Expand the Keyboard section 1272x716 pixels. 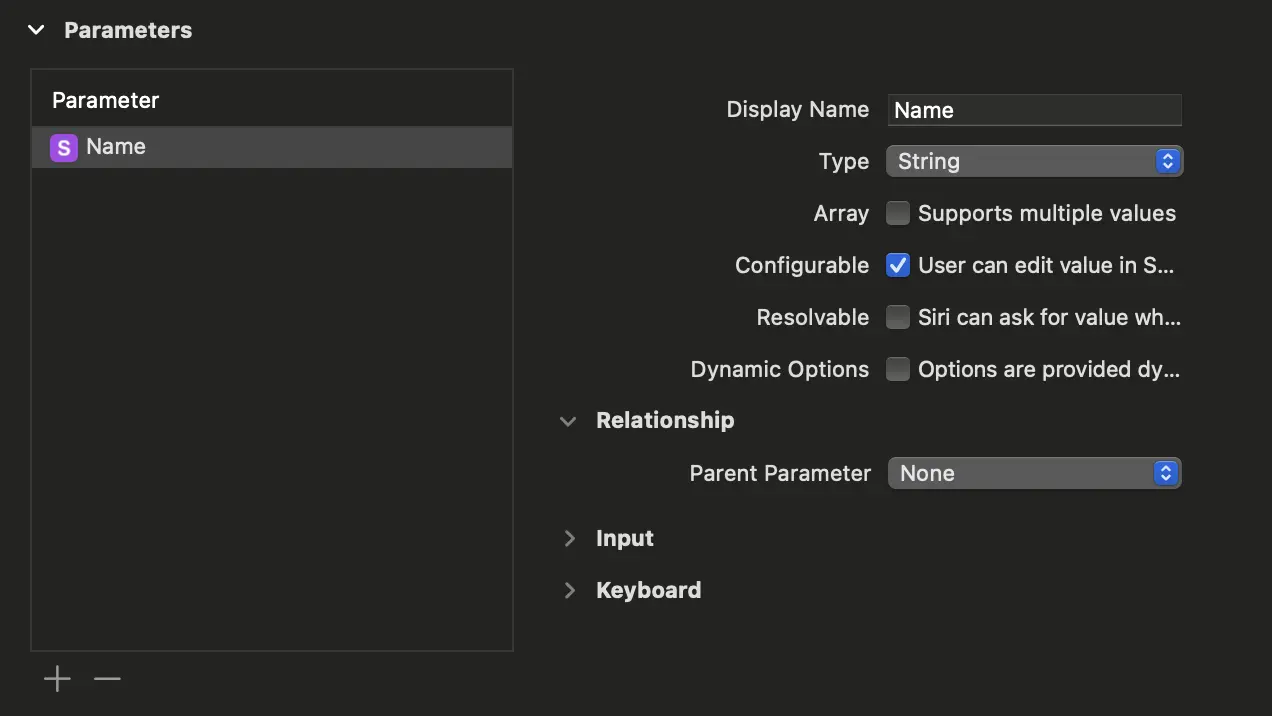coord(569,591)
